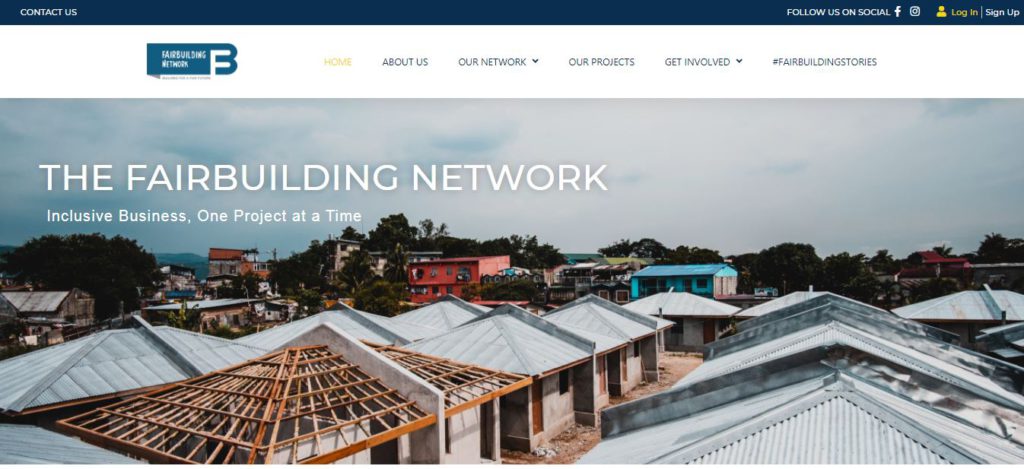Click the Inclusive Business tagline text
1024x469 pixels.
[204, 216]
